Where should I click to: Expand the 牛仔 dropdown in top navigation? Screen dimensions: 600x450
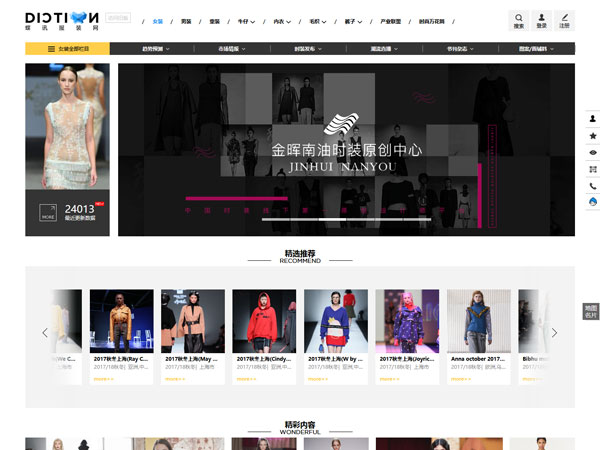246,21
